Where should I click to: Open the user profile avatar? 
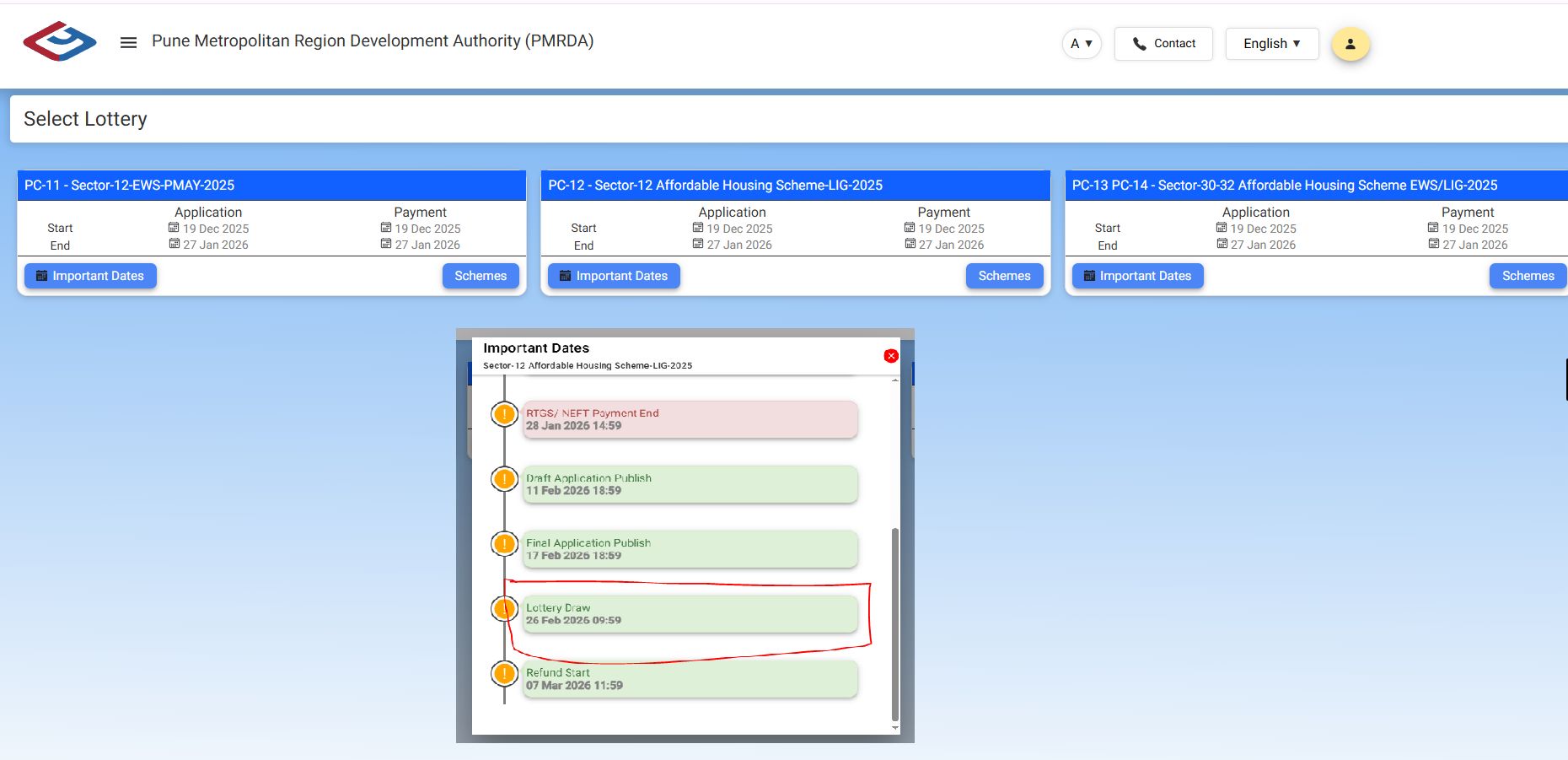coord(1350,44)
